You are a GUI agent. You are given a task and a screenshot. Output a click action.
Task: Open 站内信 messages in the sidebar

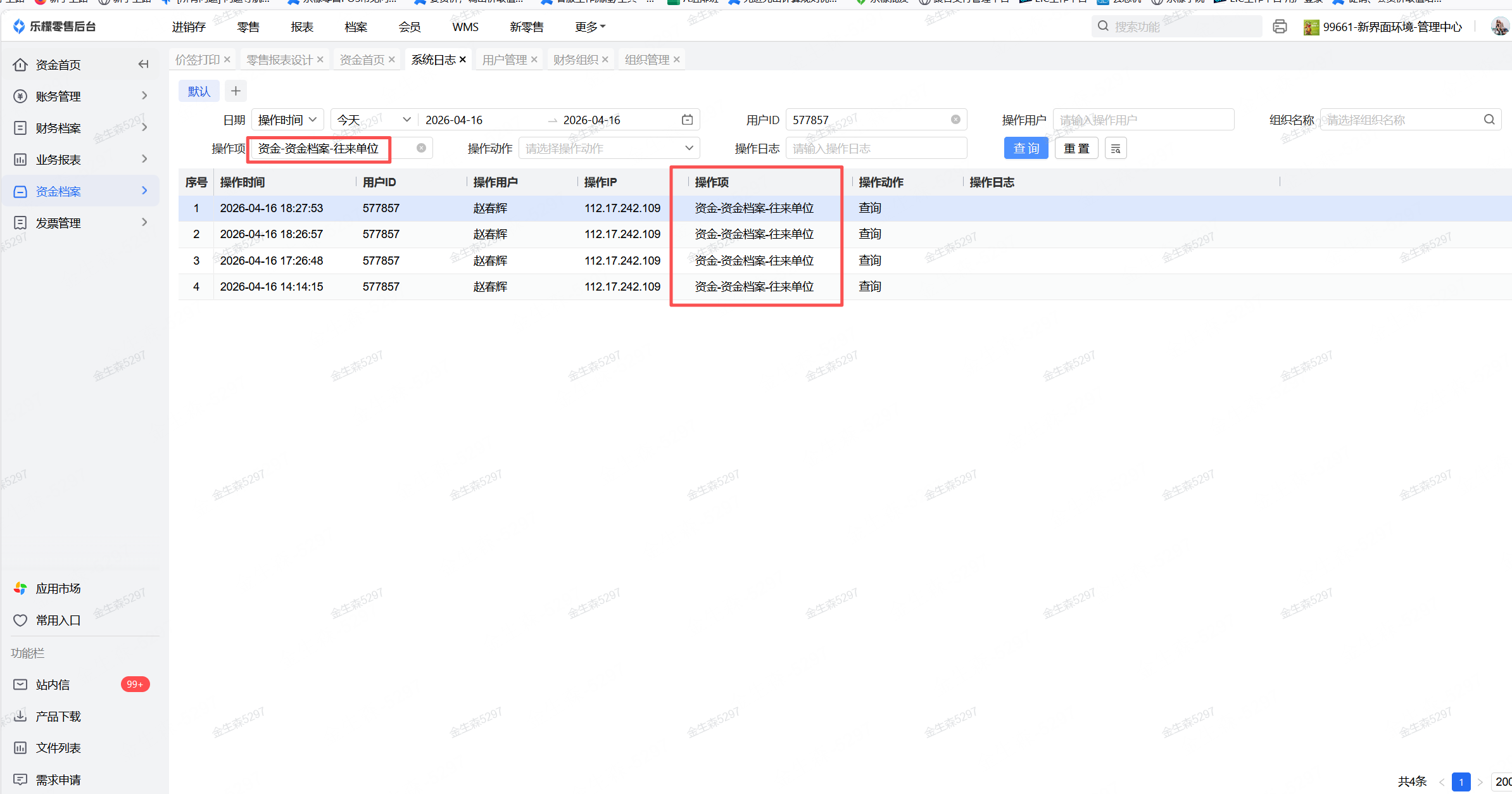pyautogui.click(x=53, y=684)
